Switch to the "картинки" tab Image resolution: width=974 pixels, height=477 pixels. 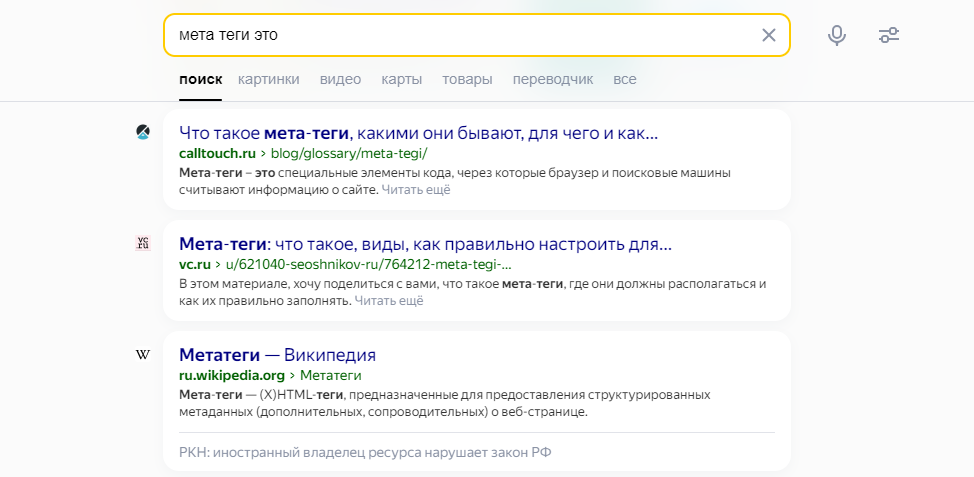coord(268,80)
